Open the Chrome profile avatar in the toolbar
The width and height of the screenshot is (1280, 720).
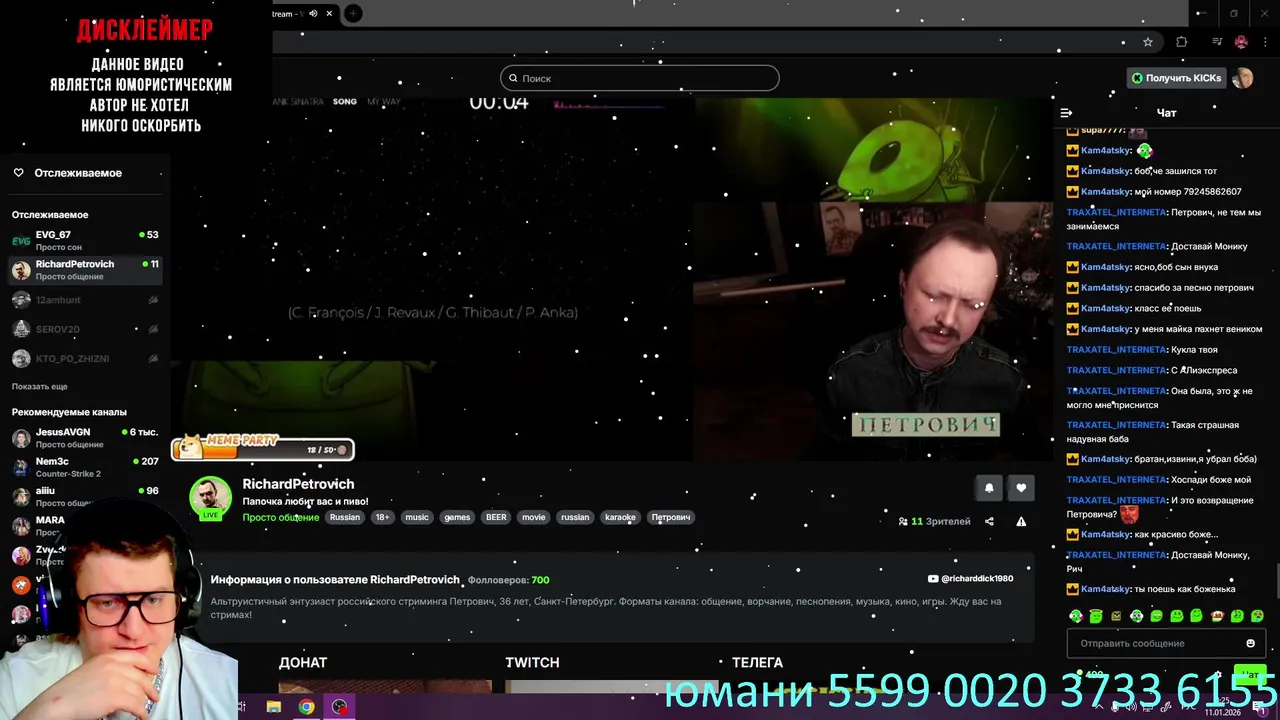1241,42
